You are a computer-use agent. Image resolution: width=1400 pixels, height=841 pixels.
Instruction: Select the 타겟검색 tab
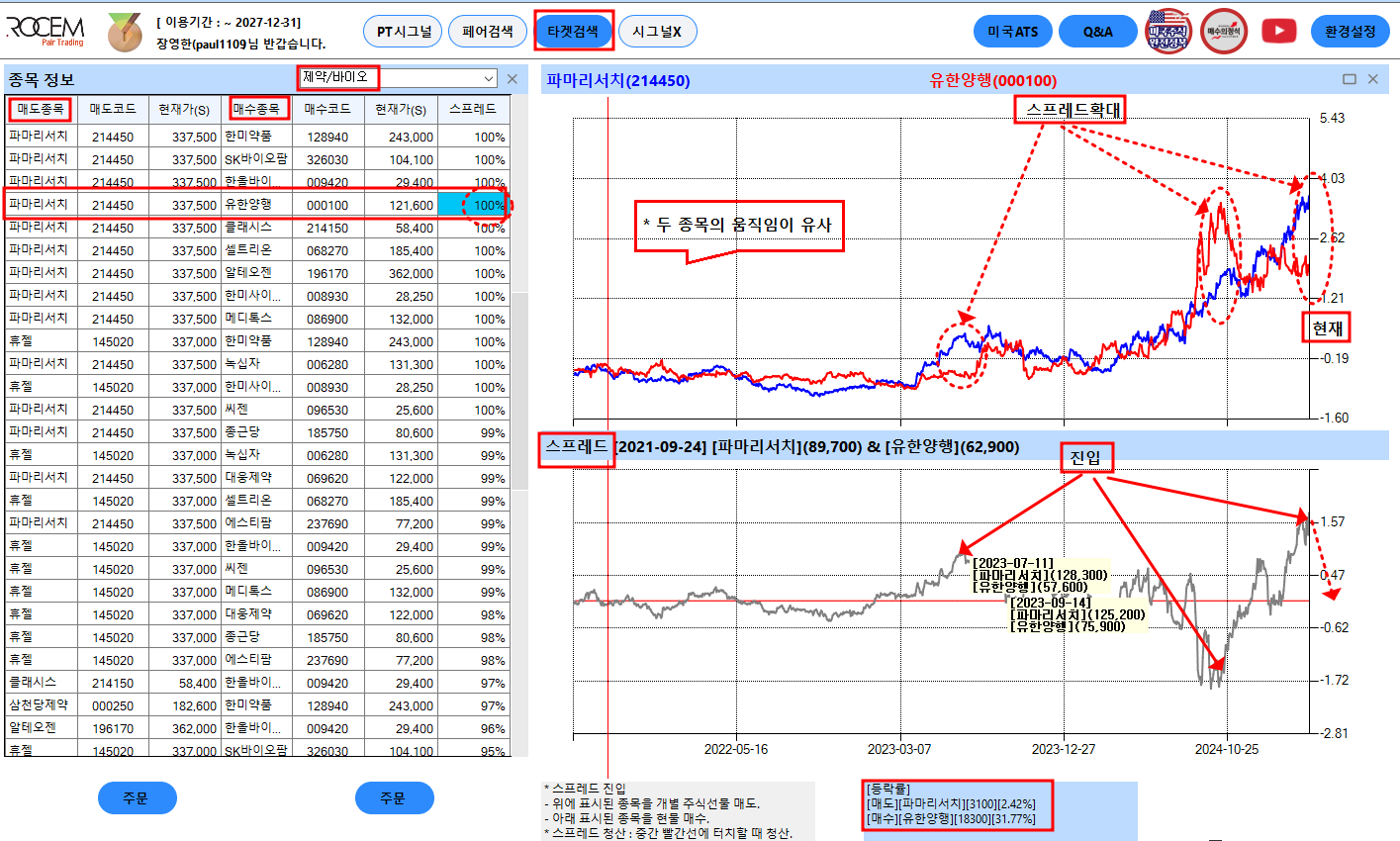(x=573, y=32)
